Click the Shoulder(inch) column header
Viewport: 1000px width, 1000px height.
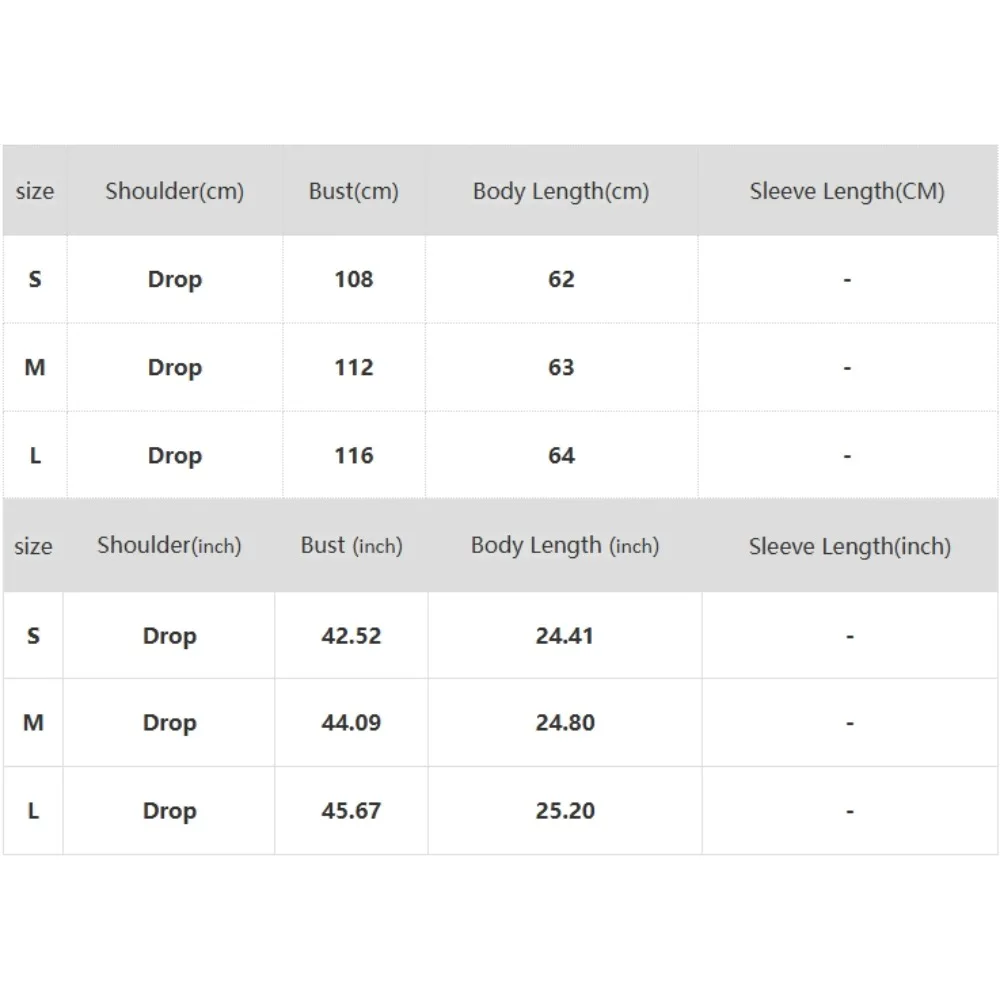coord(169,546)
